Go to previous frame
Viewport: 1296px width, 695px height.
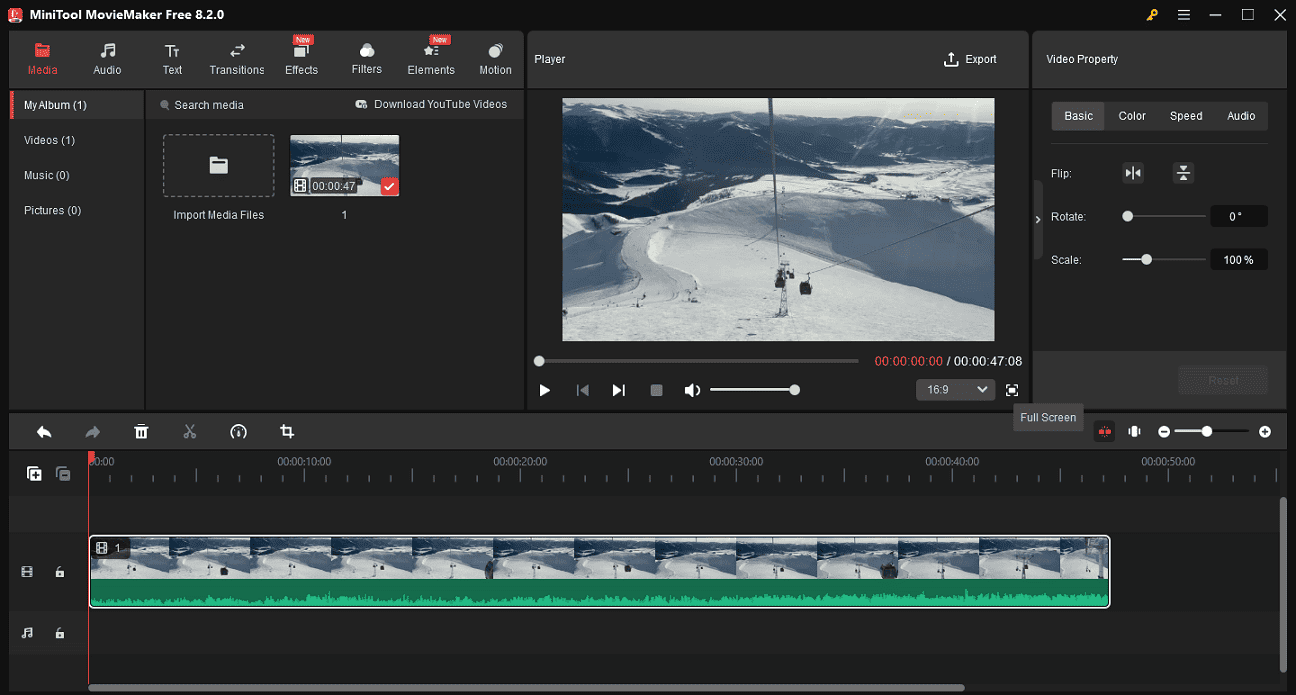(582, 390)
